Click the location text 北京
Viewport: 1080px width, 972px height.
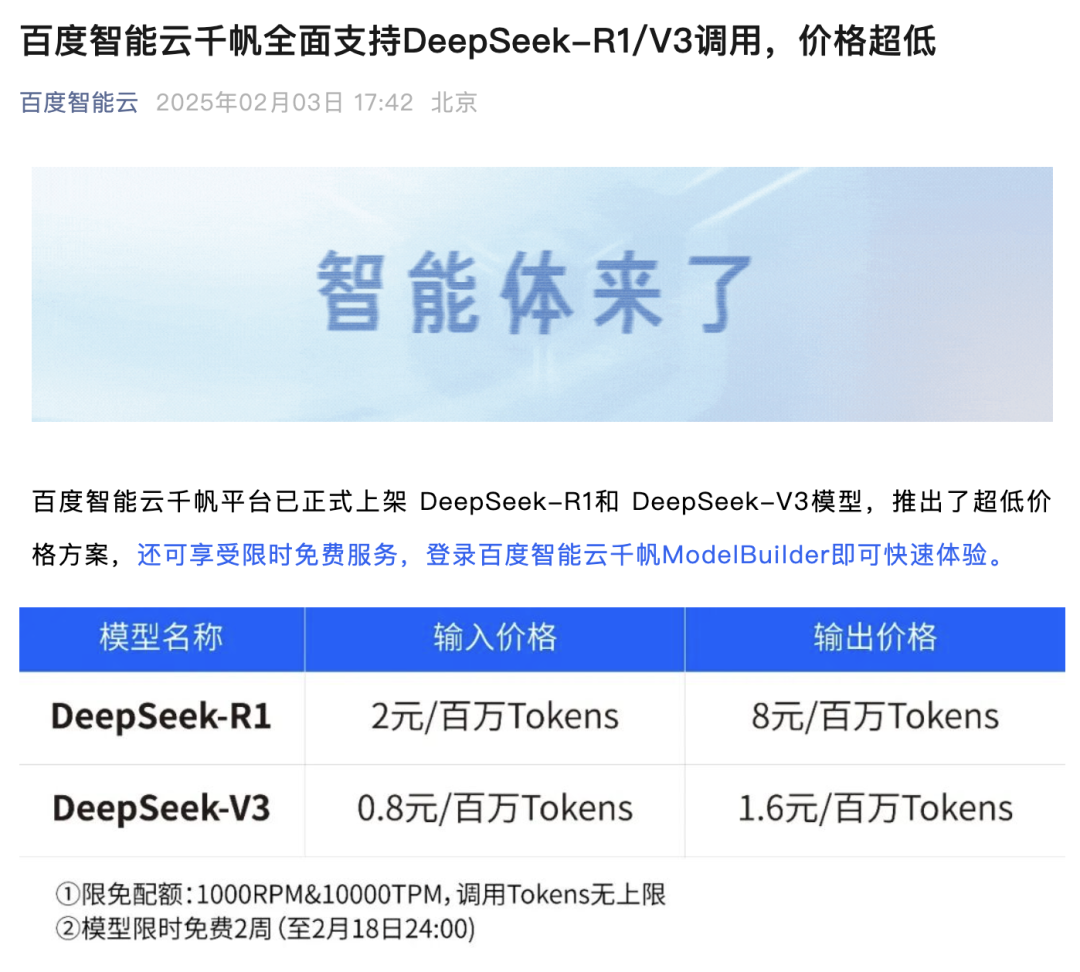pyautogui.click(x=454, y=103)
